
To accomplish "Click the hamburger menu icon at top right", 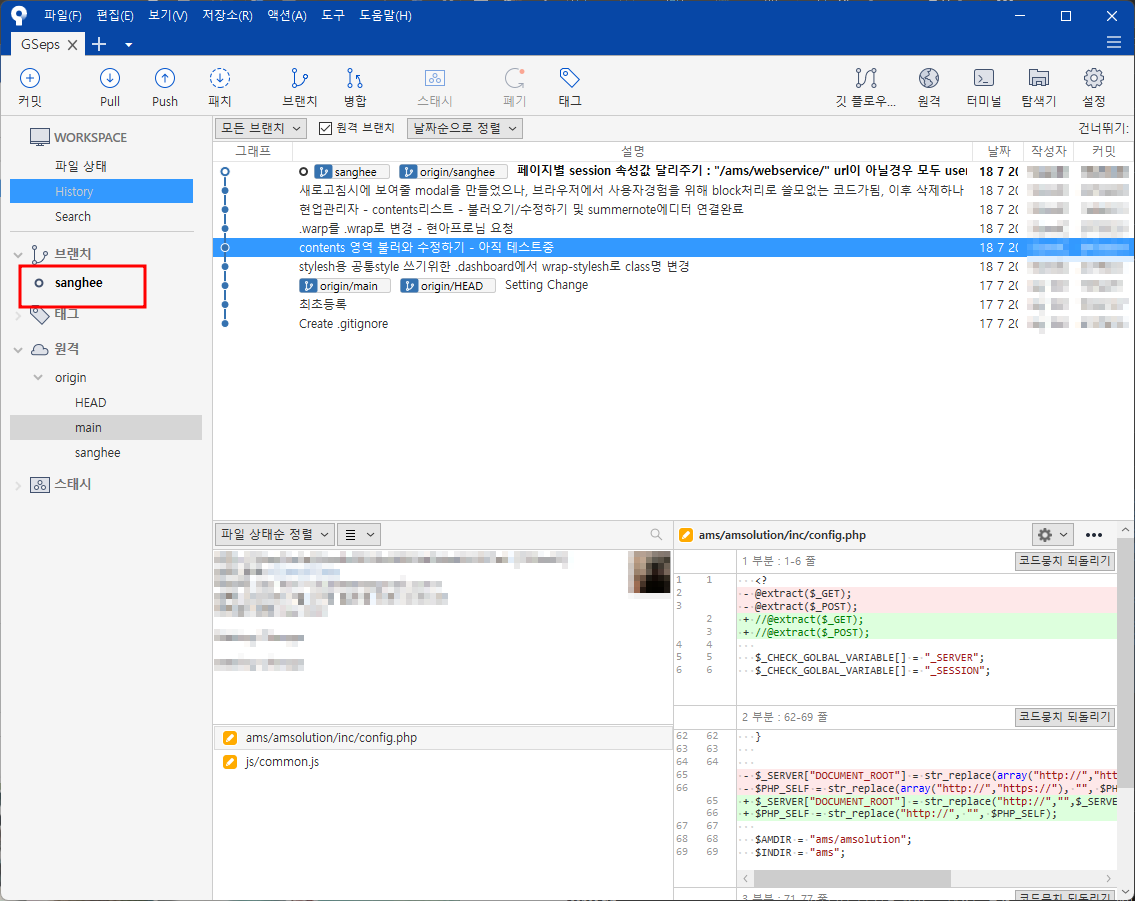I will pyautogui.click(x=1114, y=43).
